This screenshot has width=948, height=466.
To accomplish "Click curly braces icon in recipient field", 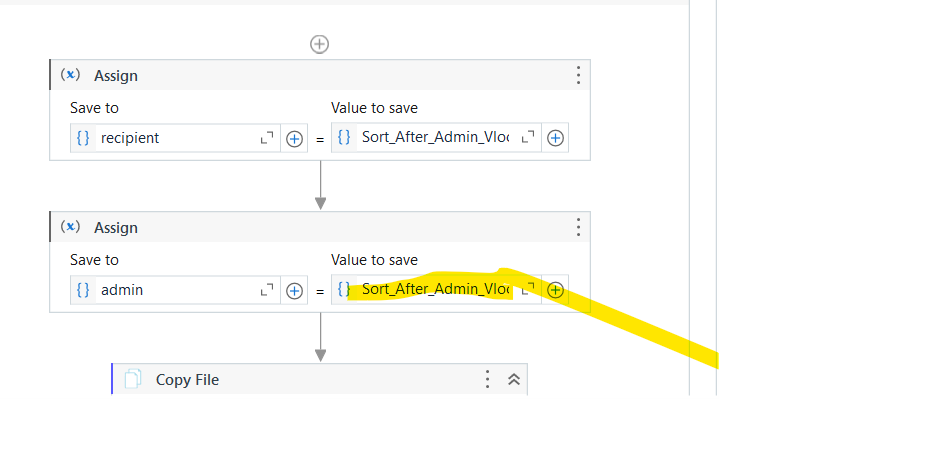I will [x=83, y=138].
